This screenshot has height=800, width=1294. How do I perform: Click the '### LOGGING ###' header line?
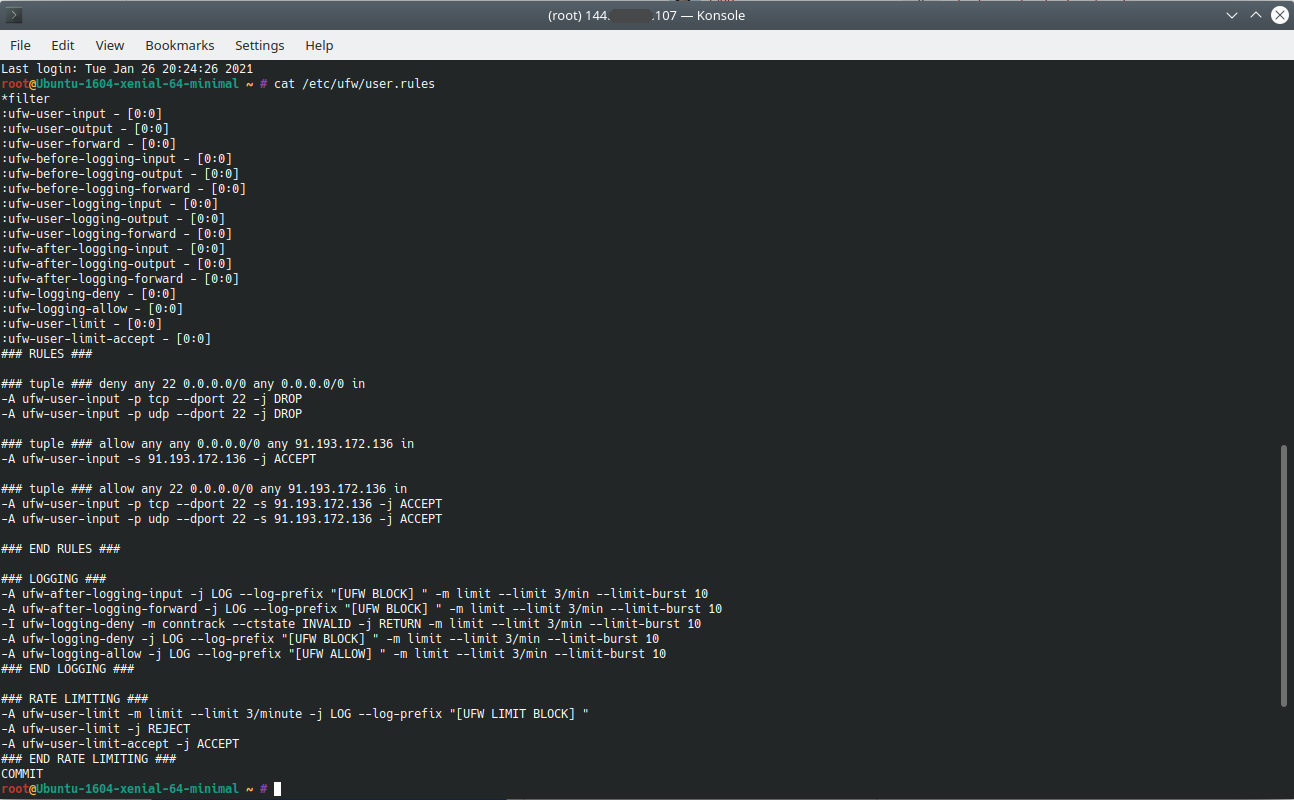[x=54, y=579]
